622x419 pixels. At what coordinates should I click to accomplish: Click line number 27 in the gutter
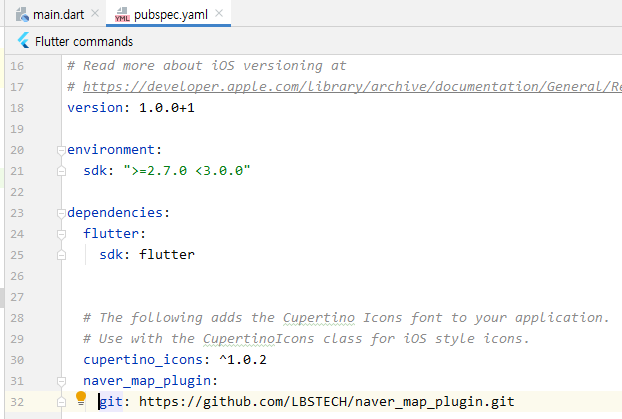pyautogui.click(x=17, y=297)
